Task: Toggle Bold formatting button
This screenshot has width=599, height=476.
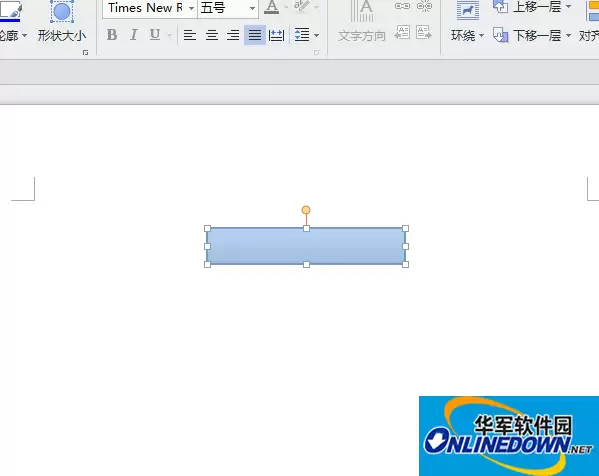Action: tap(112, 35)
